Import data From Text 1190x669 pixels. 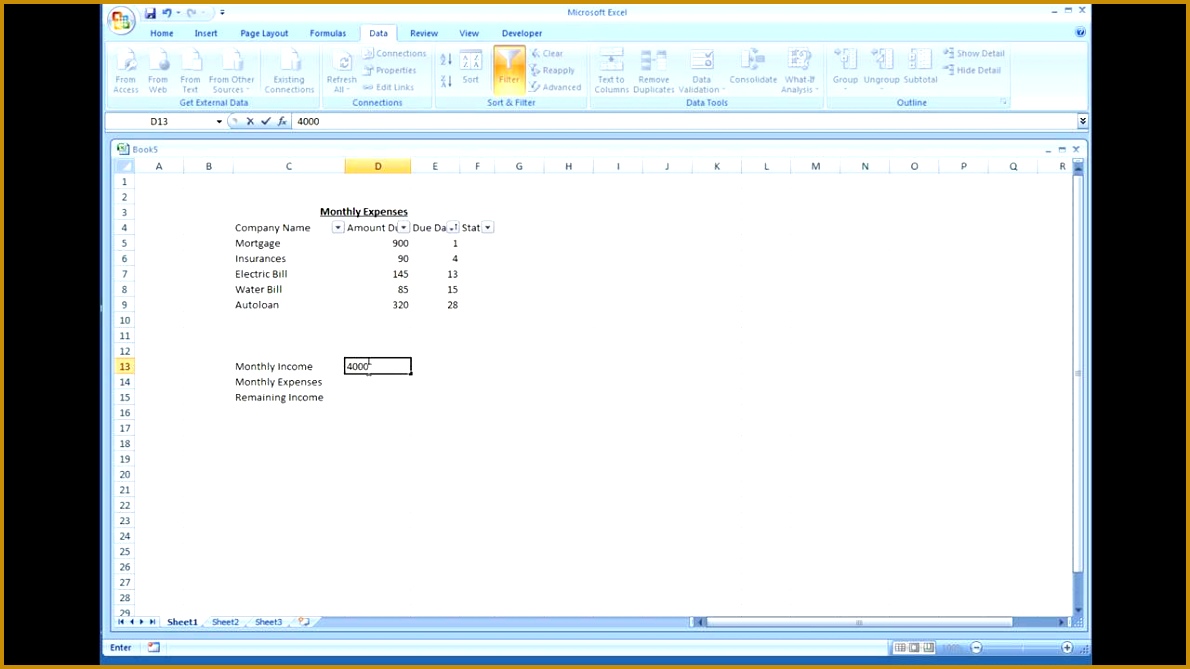tap(190, 71)
